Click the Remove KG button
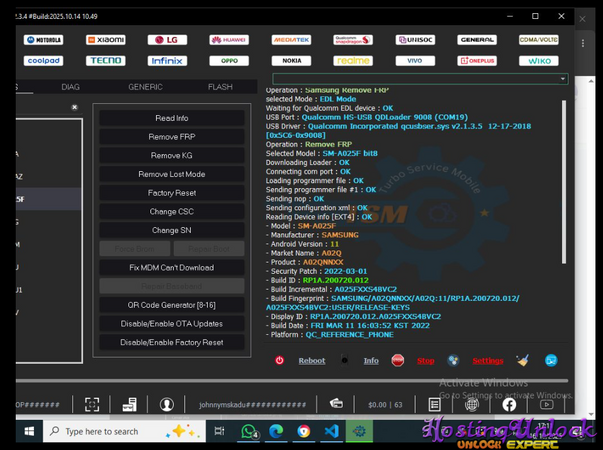Viewport: 603px width, 450px height. coord(172,155)
